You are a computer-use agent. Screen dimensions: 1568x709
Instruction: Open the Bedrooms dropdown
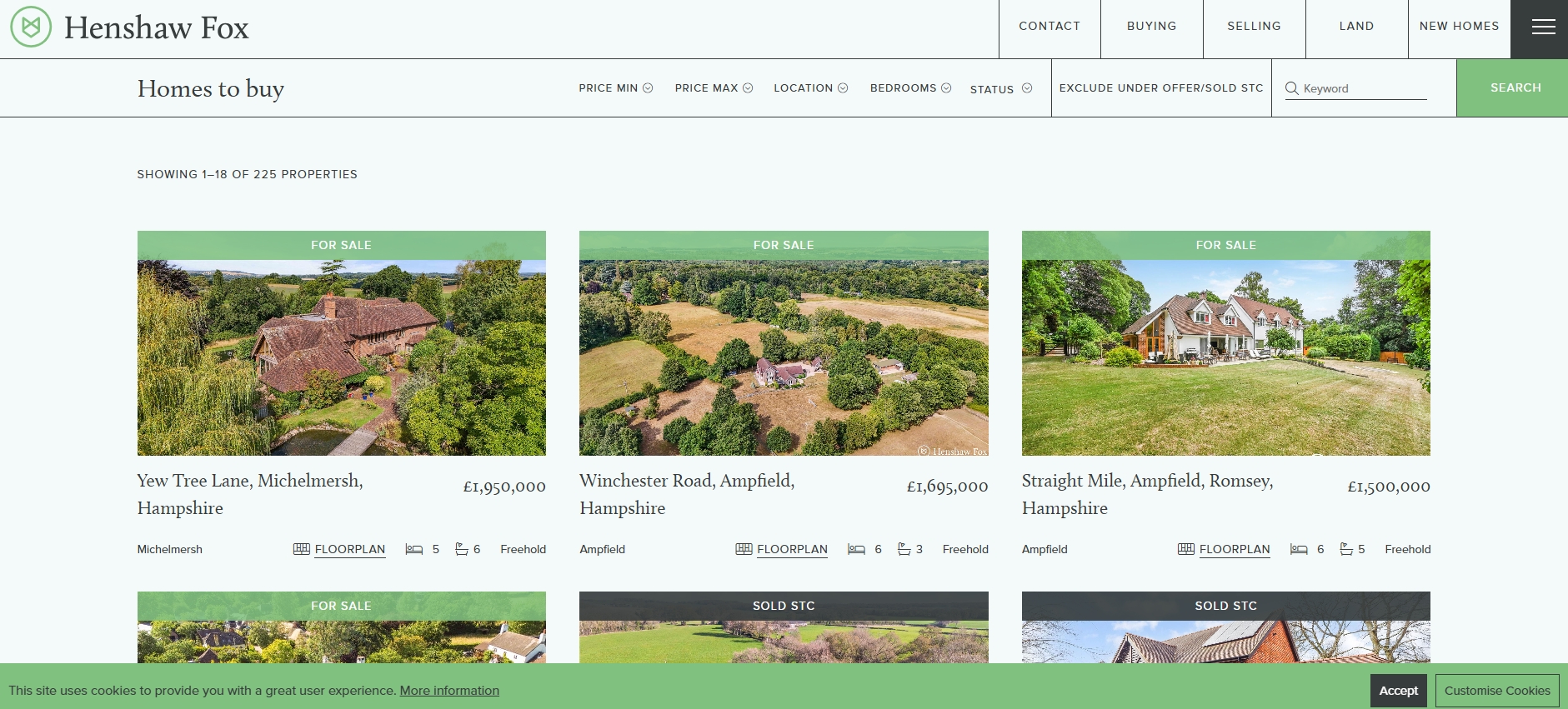click(910, 87)
